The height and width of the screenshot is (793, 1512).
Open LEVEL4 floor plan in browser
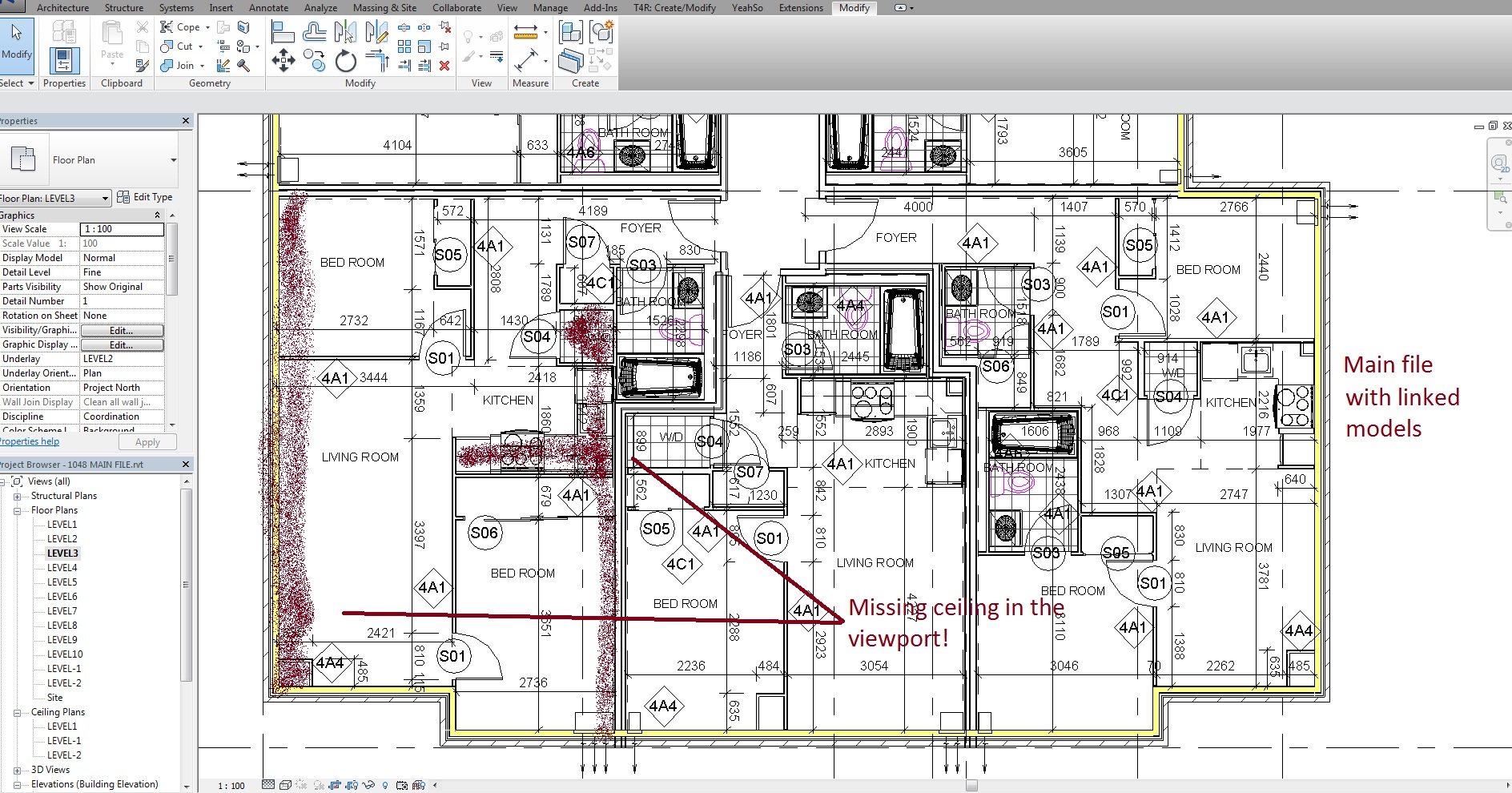(62, 568)
